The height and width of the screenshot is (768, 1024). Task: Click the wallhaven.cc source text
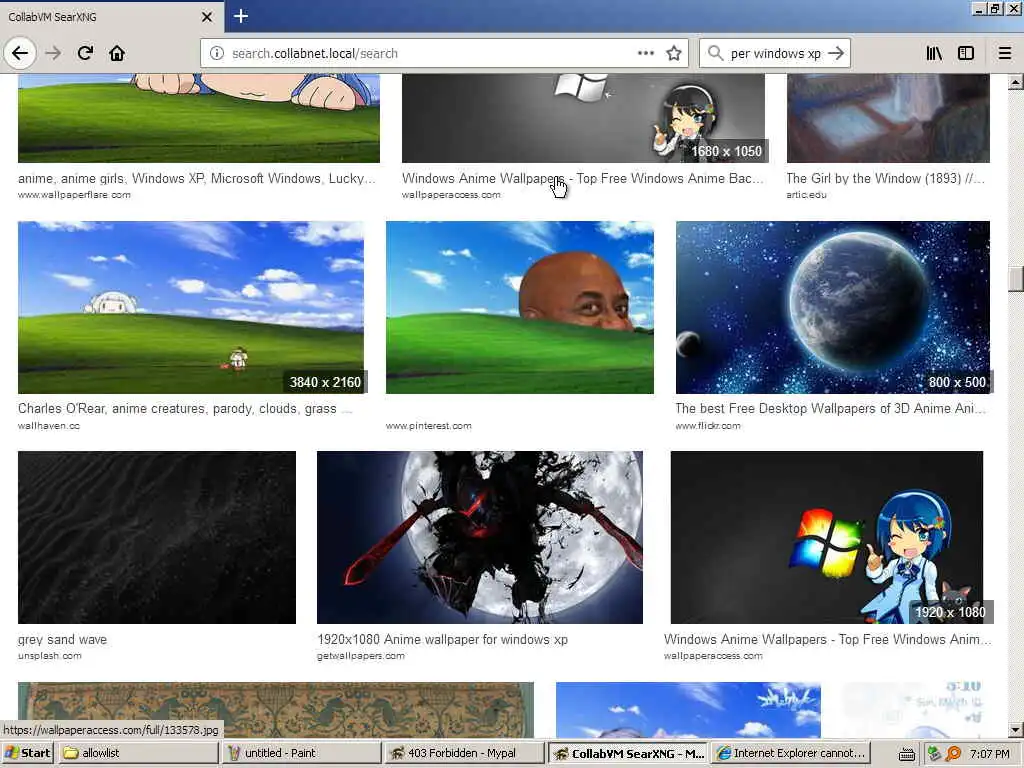pos(49,426)
